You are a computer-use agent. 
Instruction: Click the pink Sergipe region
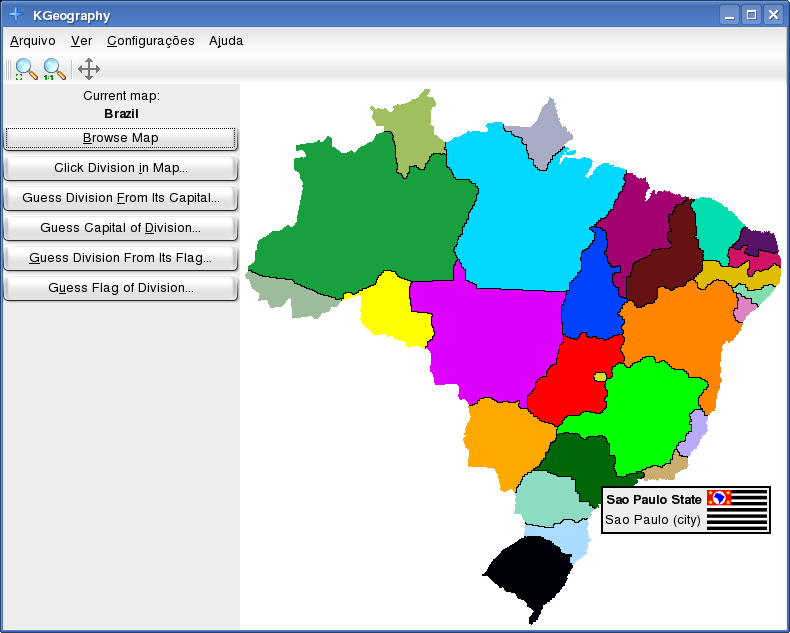(743, 308)
